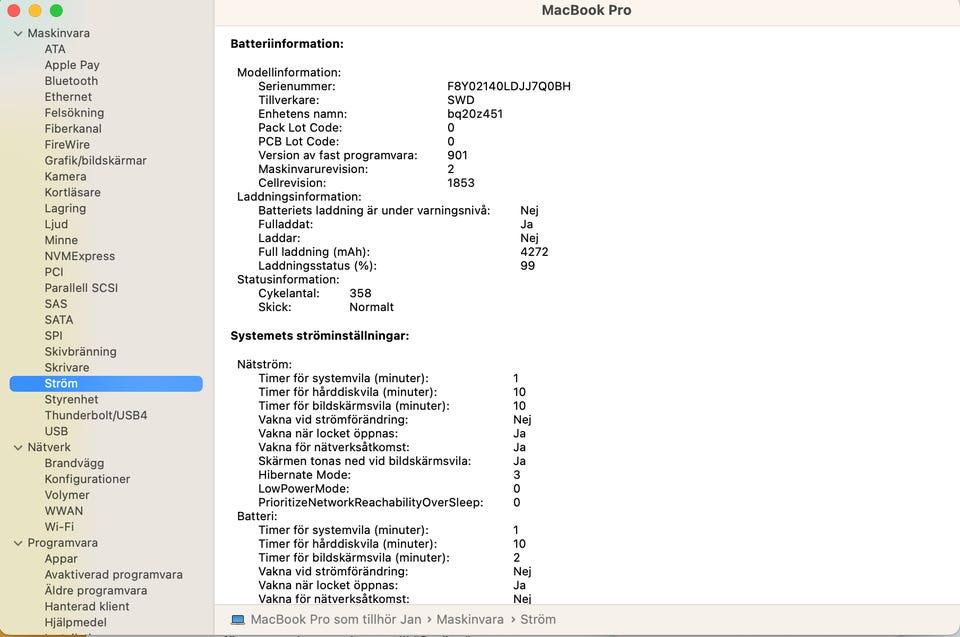Open Brandvägg under Nätverk
The width and height of the screenshot is (960, 637).
(x=74, y=463)
